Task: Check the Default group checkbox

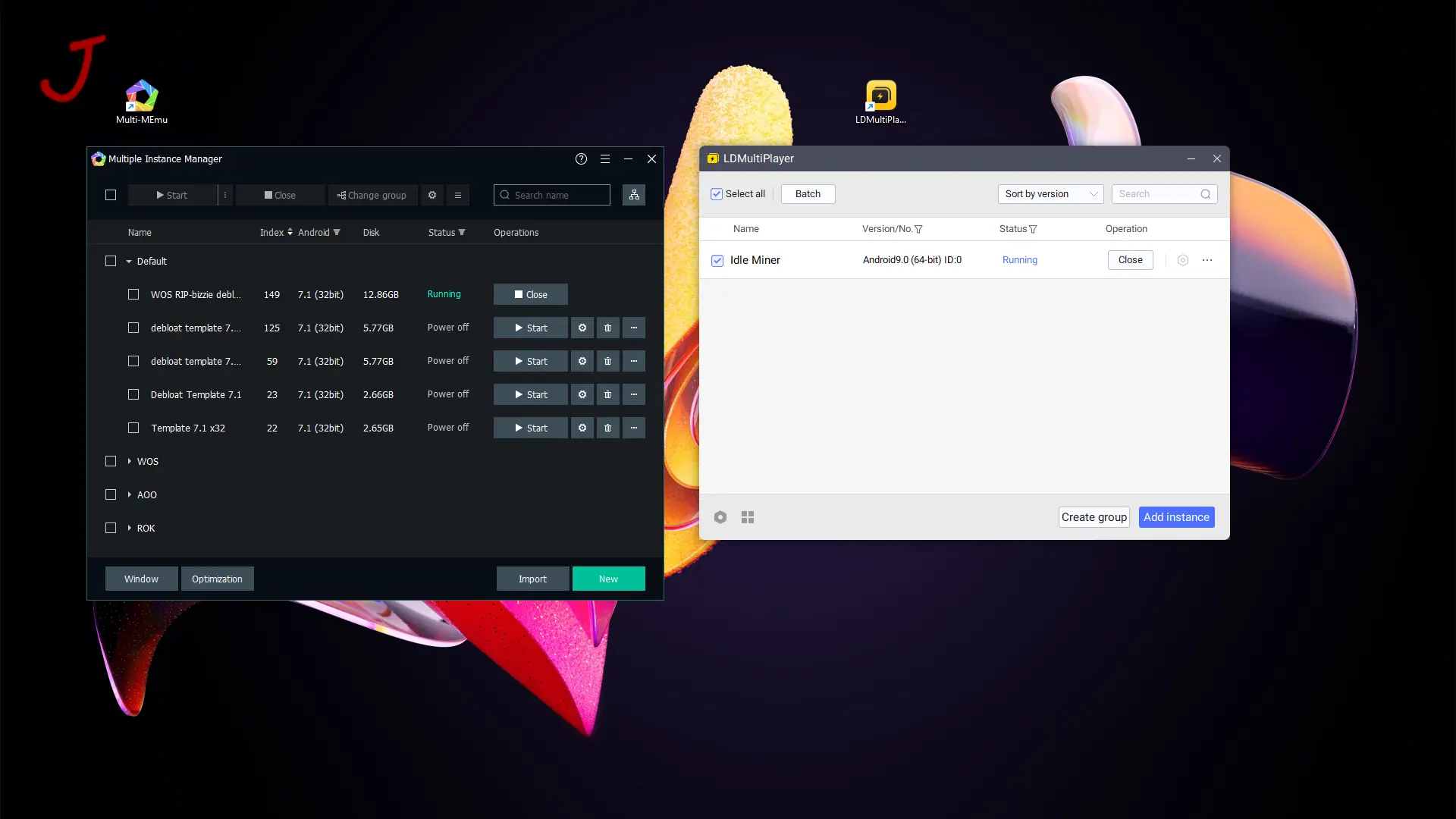Action: pyautogui.click(x=111, y=261)
